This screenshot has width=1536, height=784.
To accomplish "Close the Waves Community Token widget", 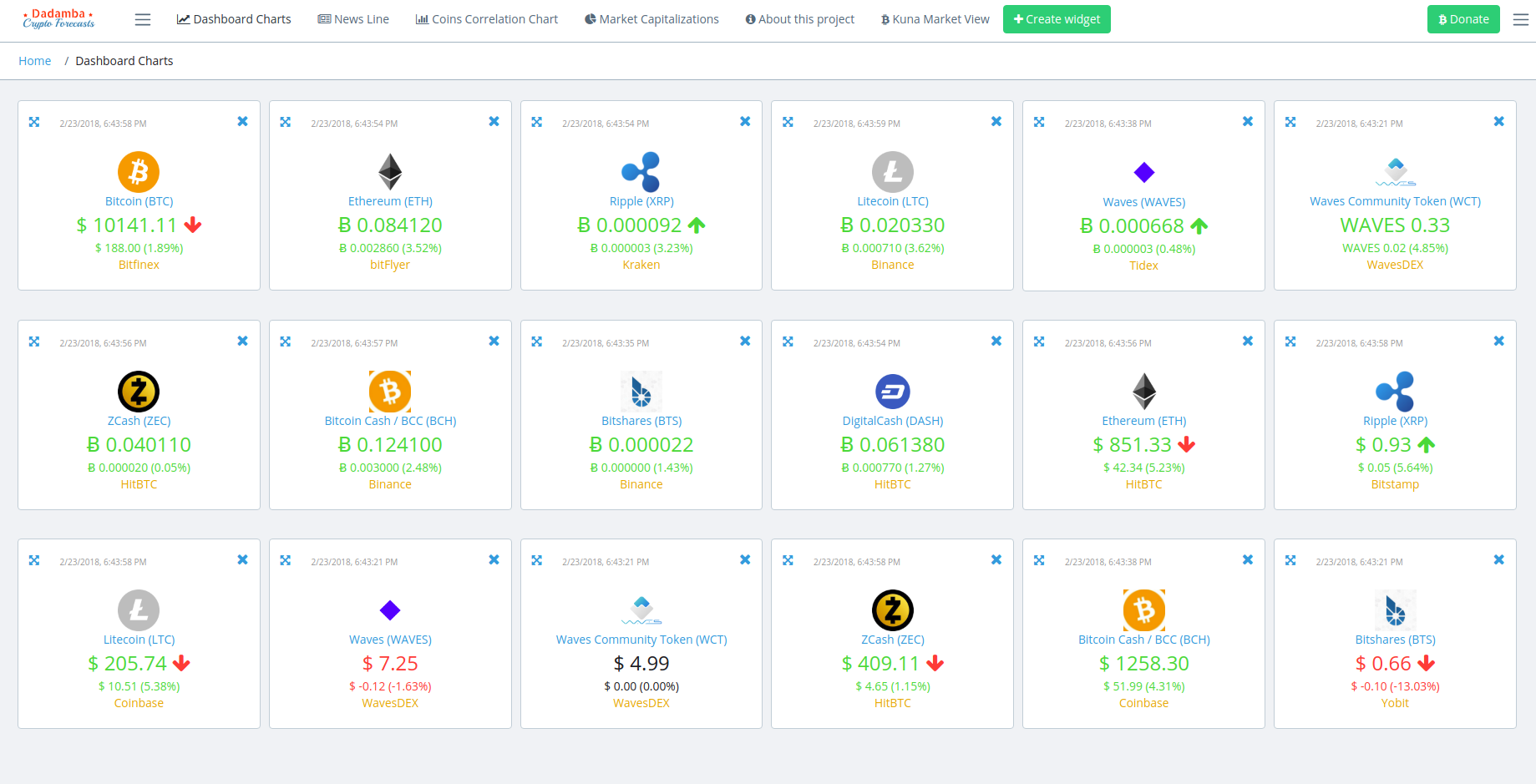I will 1498,121.
